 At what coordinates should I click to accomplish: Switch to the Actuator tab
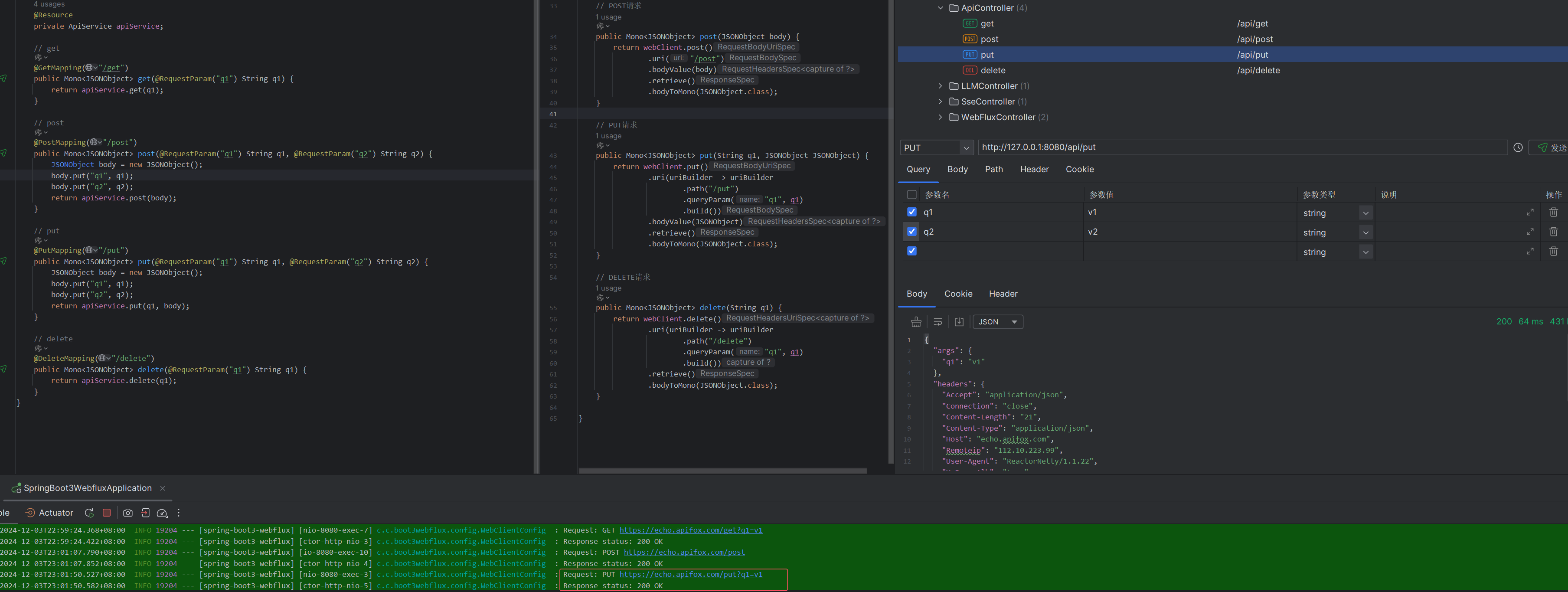(x=49, y=513)
